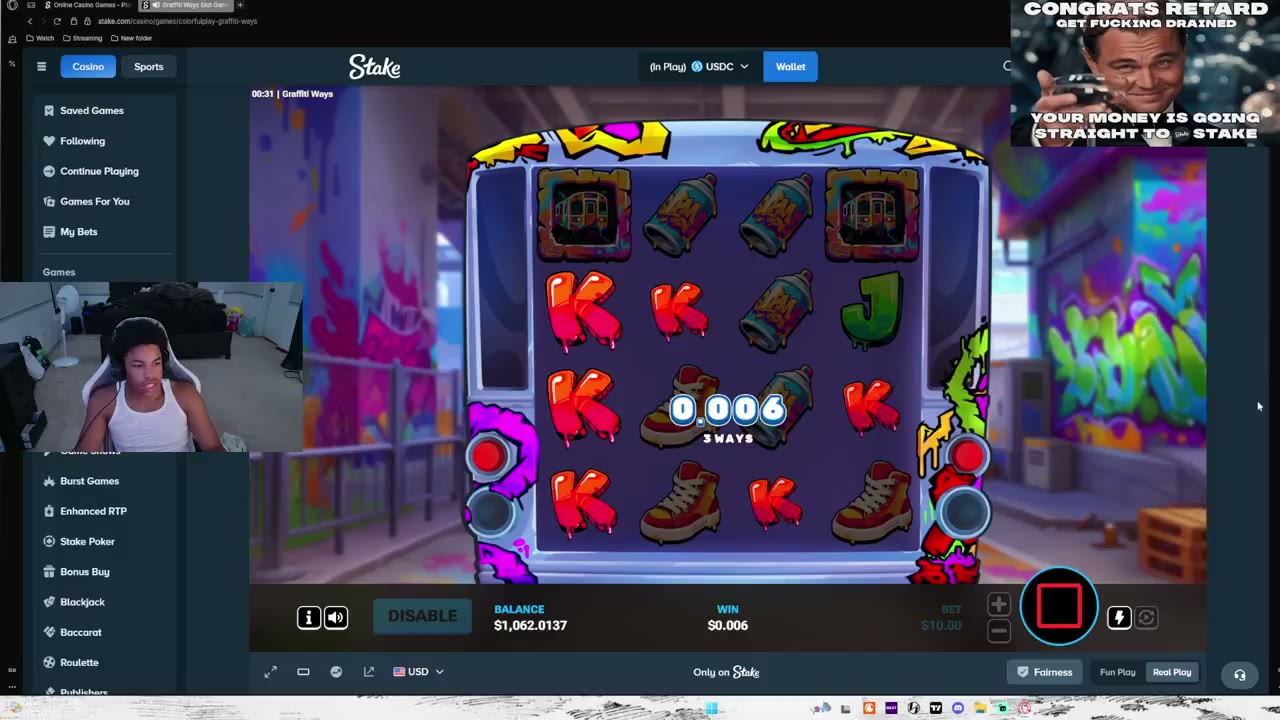Reload the current page
Viewport: 1280px width, 720px height.
coord(57,21)
